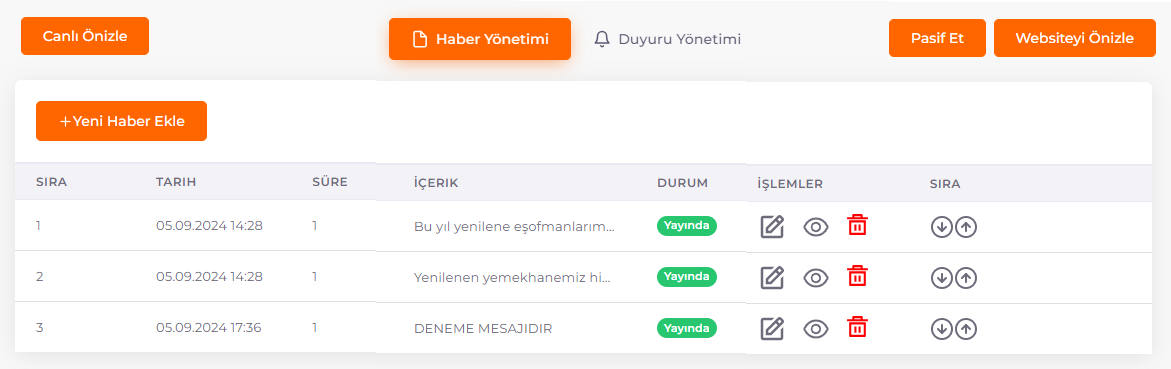Click the Yayında status badge in row 1
1171x369 pixels.
pos(687,226)
